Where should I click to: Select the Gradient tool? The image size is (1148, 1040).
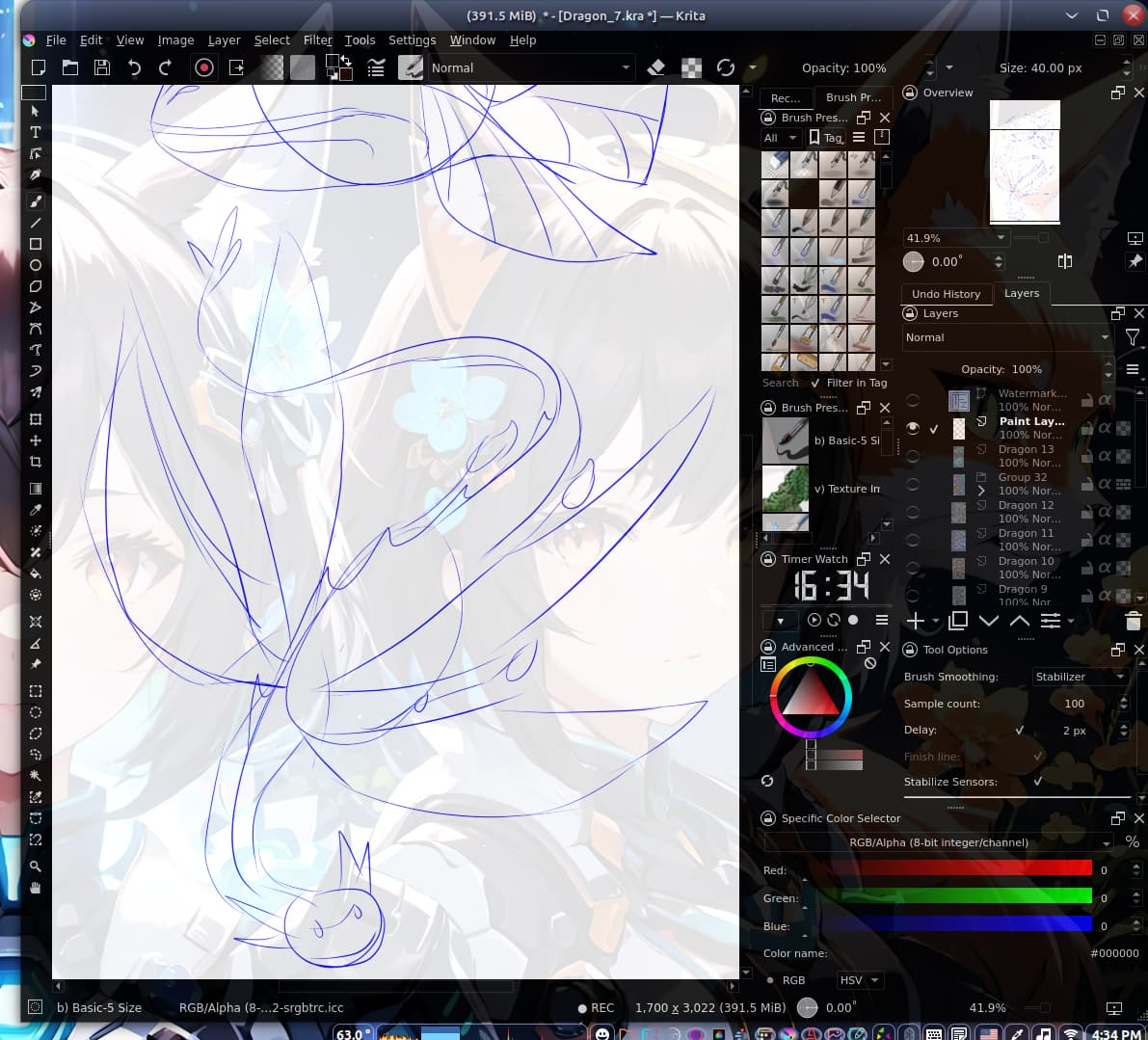point(35,488)
